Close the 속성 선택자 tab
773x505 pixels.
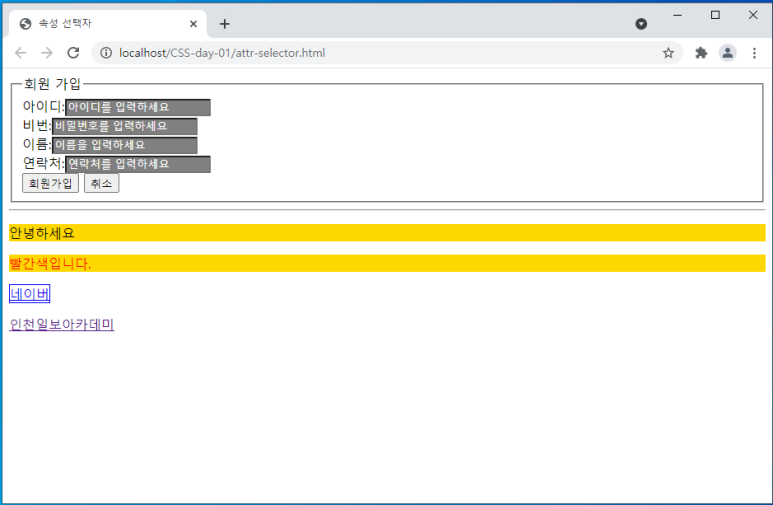[x=193, y=24]
